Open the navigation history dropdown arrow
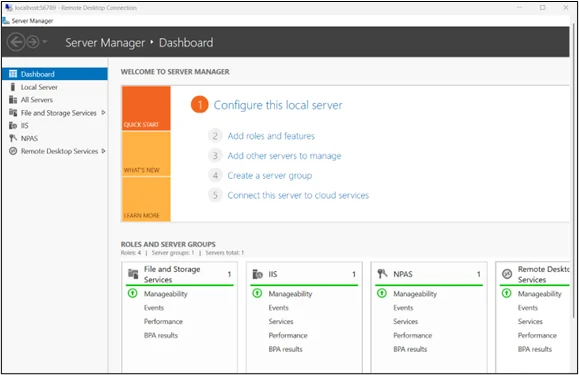This screenshot has height=375, width=579. point(45,42)
